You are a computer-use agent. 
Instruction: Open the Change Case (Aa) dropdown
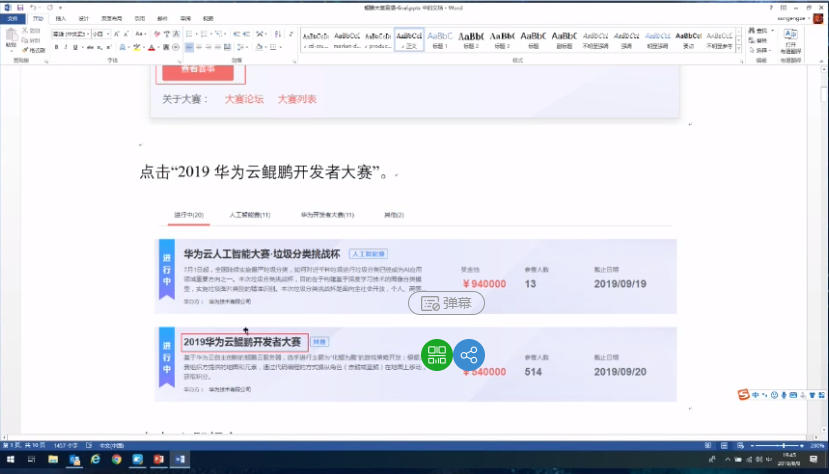click(x=140, y=34)
